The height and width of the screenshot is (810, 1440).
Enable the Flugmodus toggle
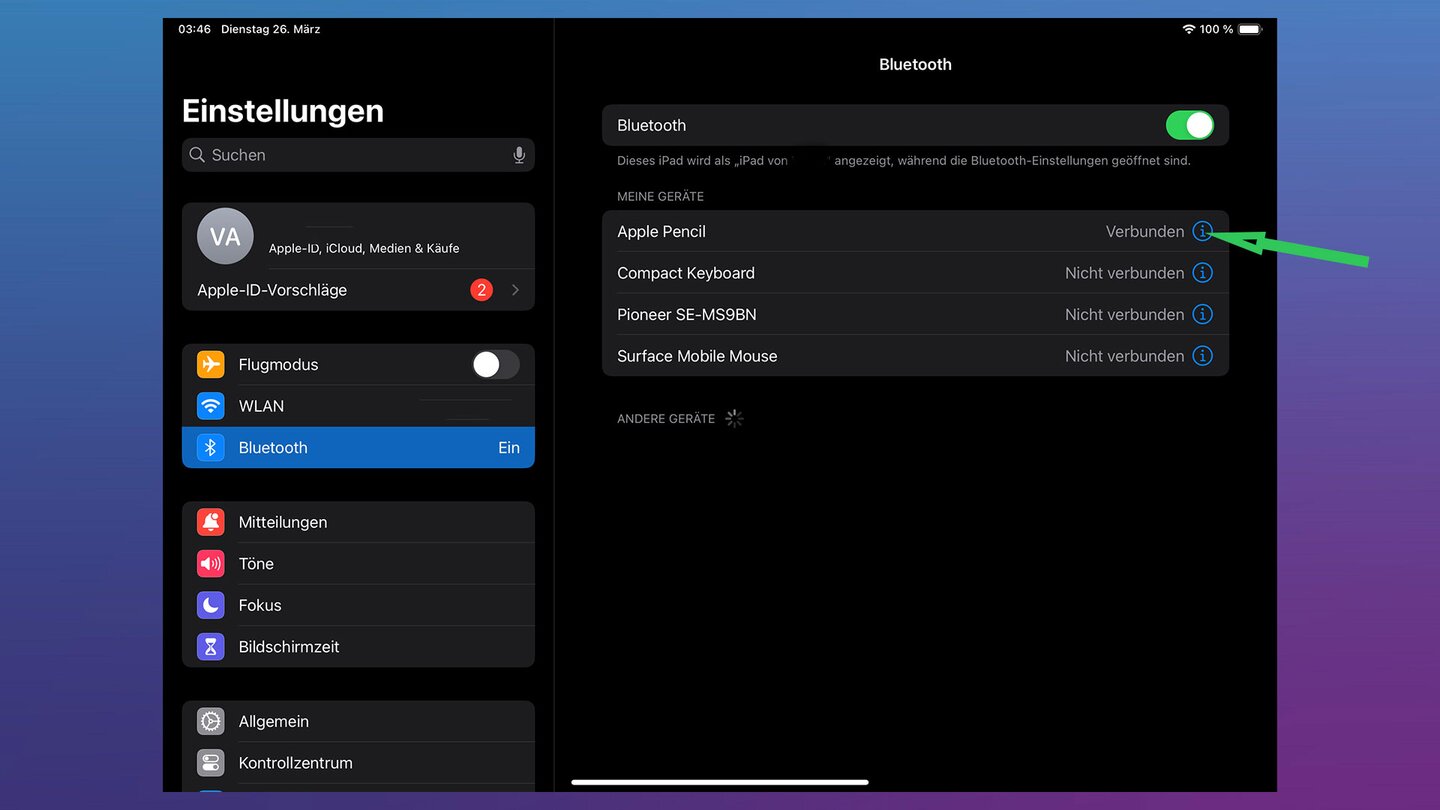click(x=495, y=364)
